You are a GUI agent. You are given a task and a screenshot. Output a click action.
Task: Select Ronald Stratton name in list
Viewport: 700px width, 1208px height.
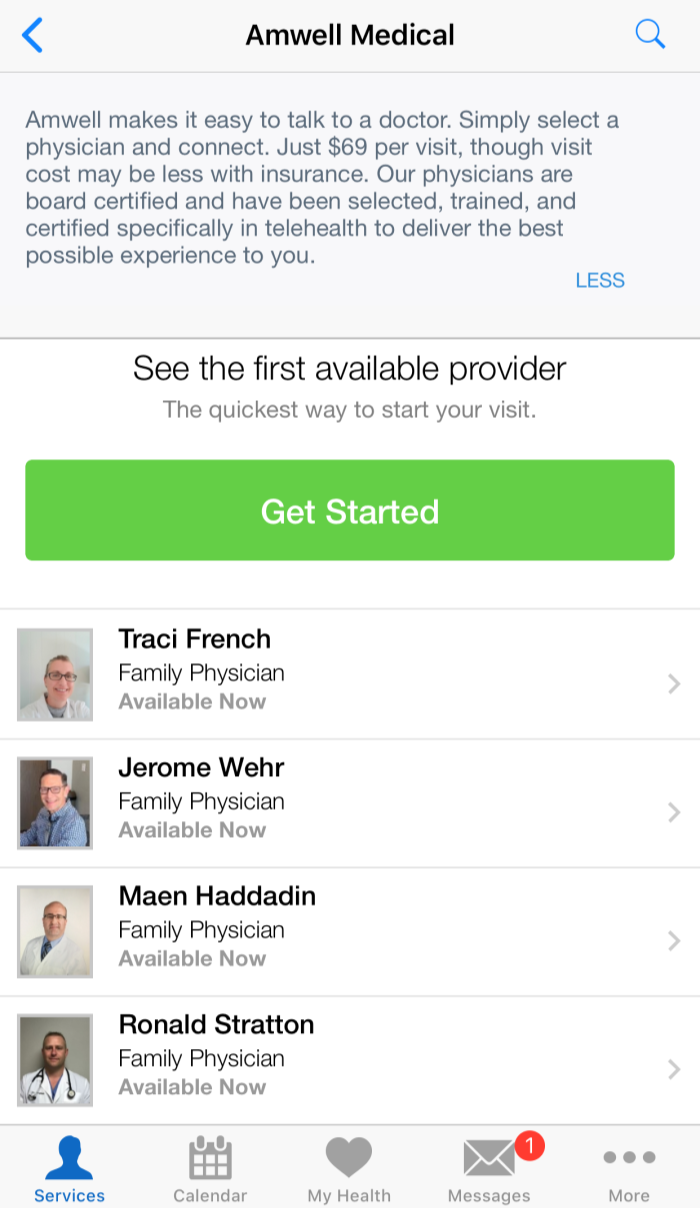[x=216, y=1025]
